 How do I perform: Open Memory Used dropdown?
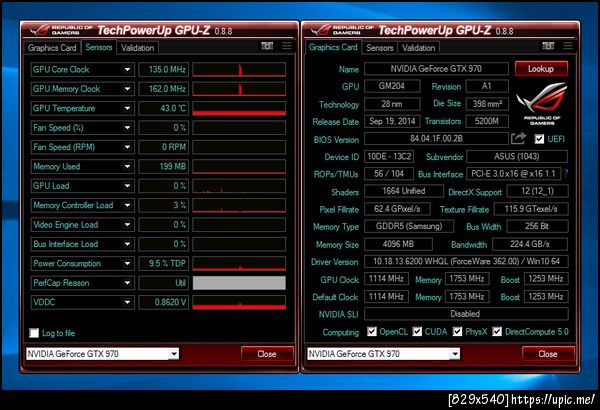click(127, 167)
